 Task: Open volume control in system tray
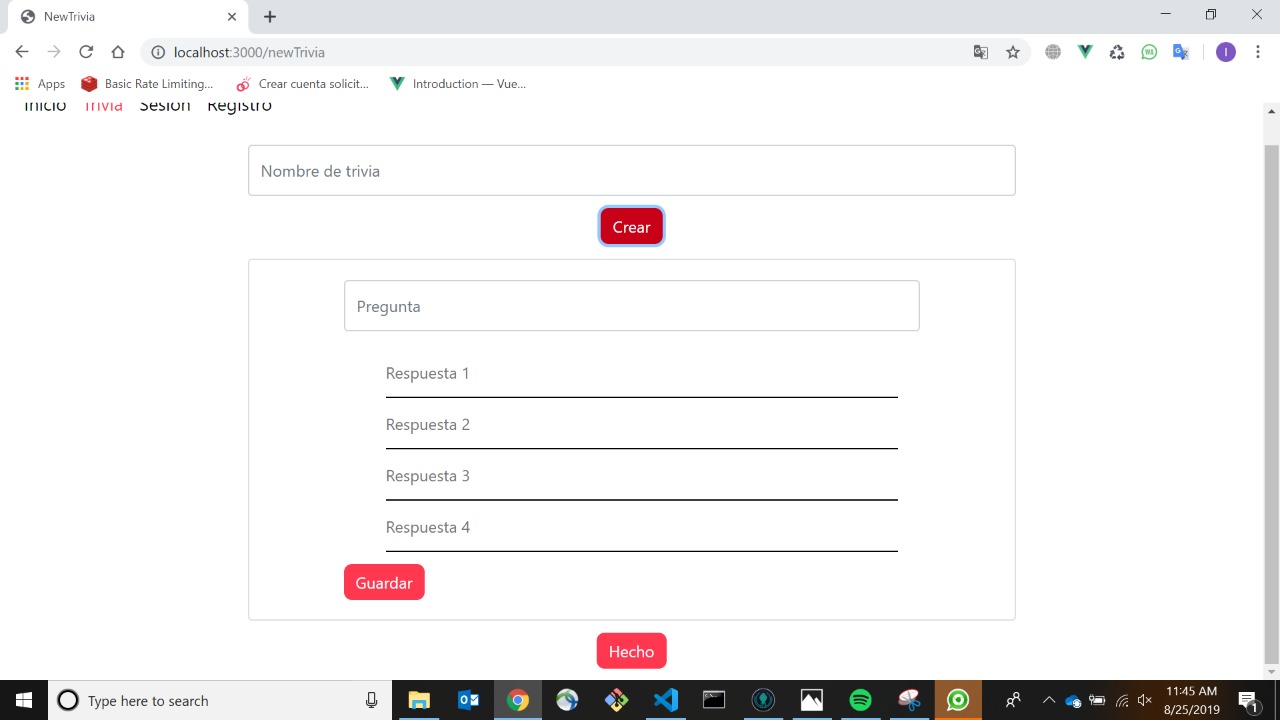coord(1145,700)
